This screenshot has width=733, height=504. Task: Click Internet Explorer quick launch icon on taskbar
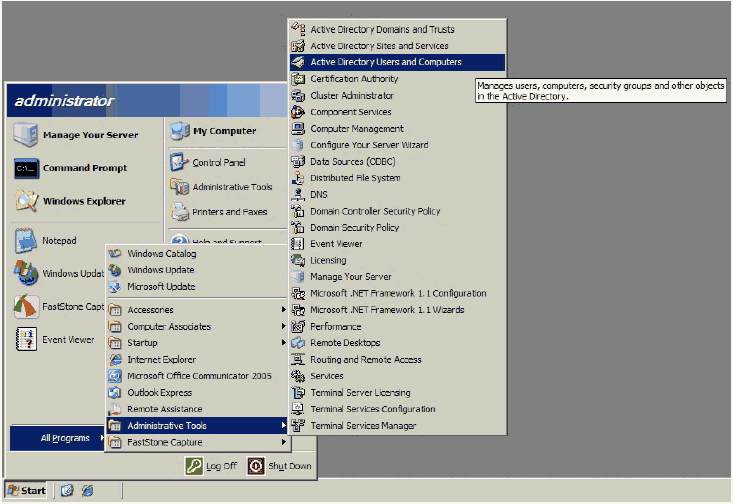(x=87, y=490)
